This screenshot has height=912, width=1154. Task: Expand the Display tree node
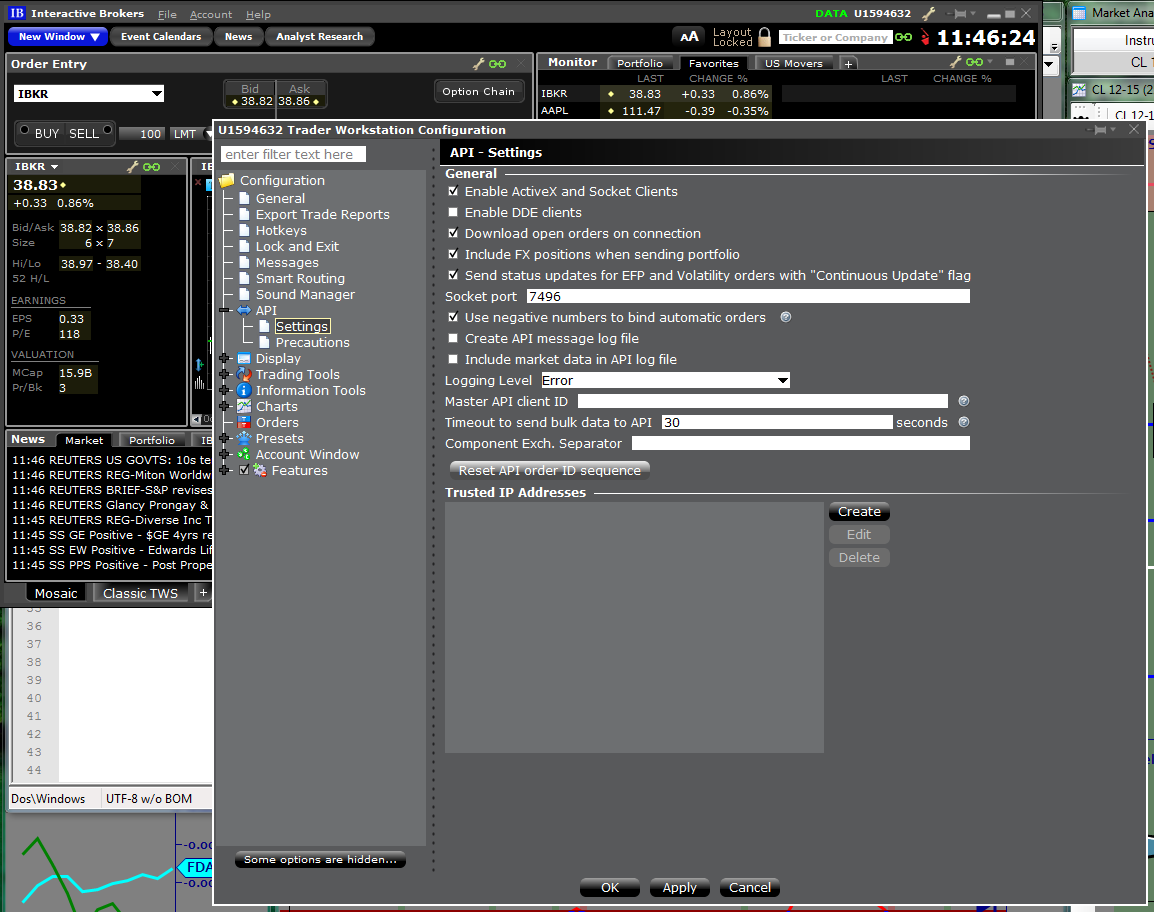[x=224, y=358]
